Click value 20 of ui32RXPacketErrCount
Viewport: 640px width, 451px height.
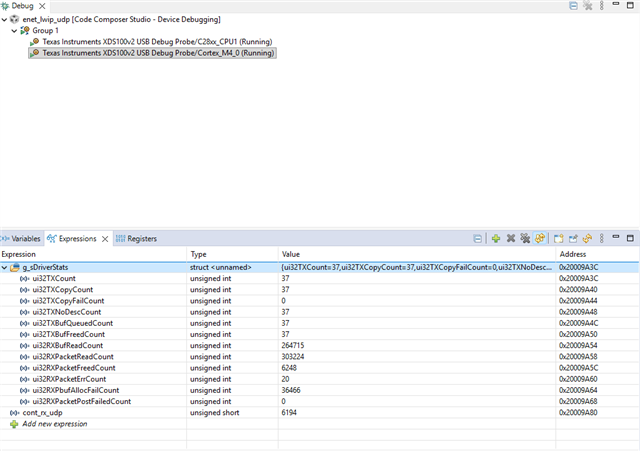pyautogui.click(x=285, y=379)
